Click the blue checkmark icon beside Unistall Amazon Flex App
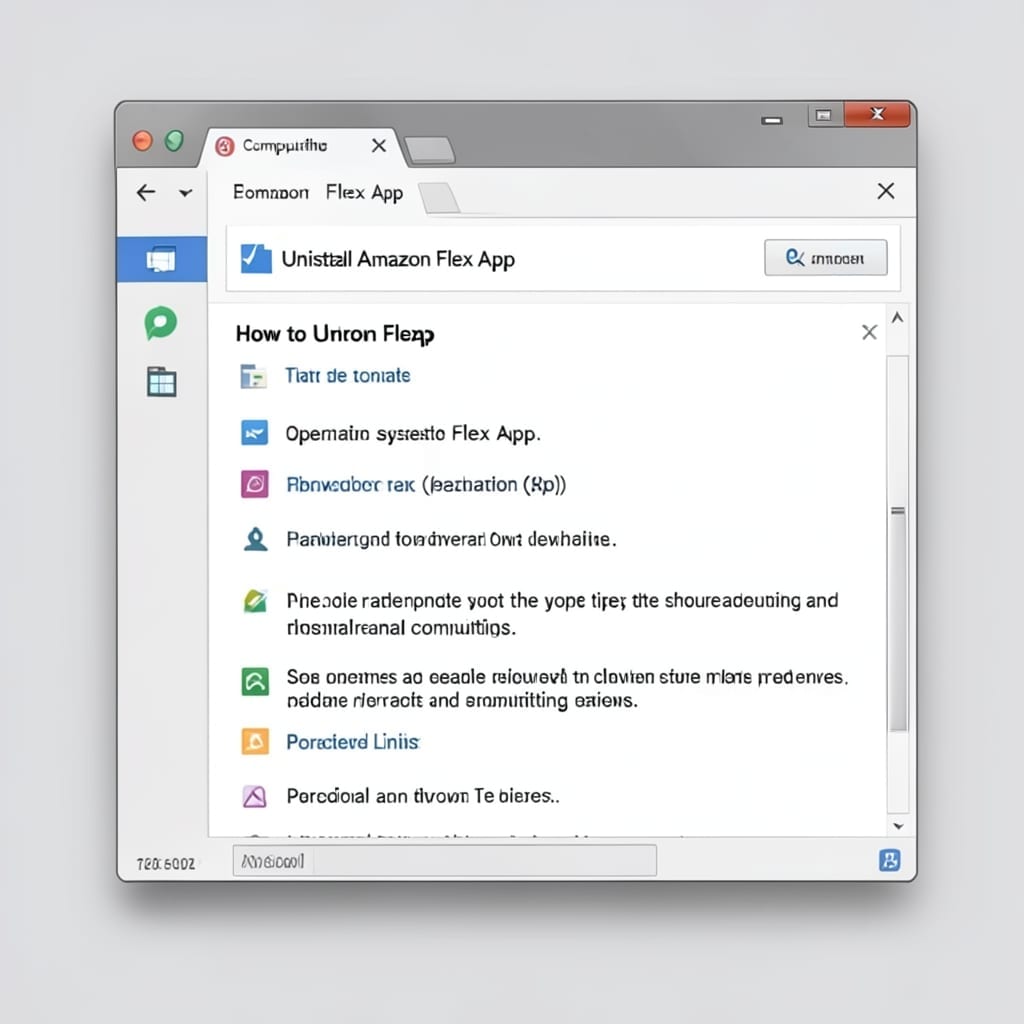The width and height of the screenshot is (1024, 1024). pos(255,259)
